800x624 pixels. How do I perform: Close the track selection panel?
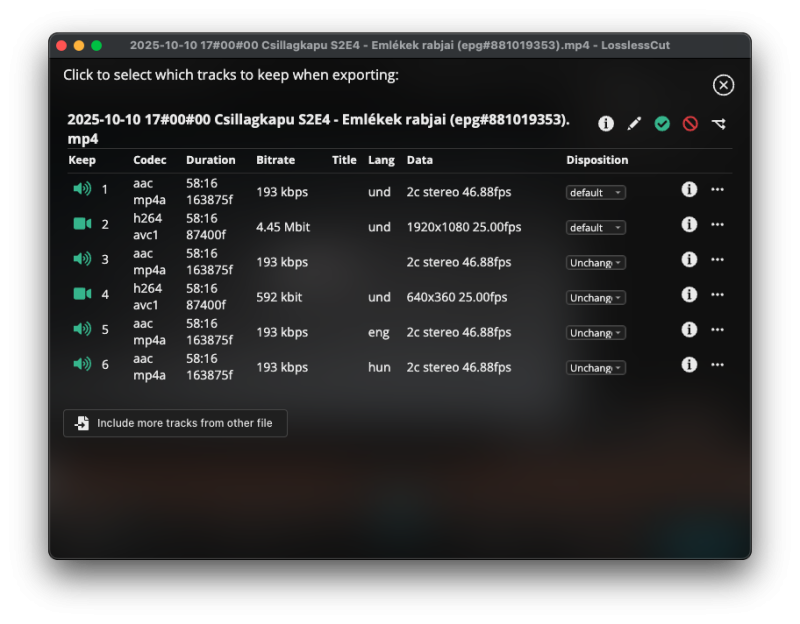click(x=723, y=85)
